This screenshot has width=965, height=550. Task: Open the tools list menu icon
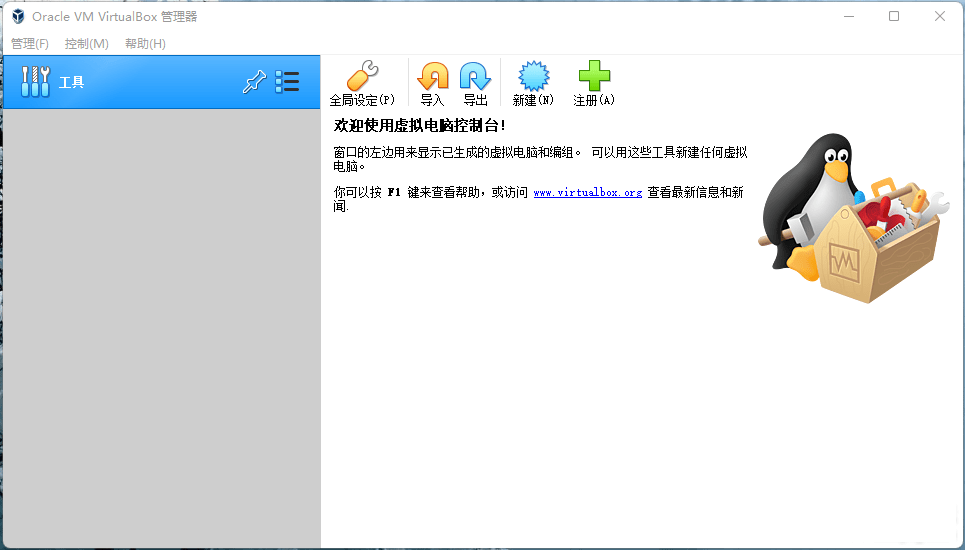[288, 82]
